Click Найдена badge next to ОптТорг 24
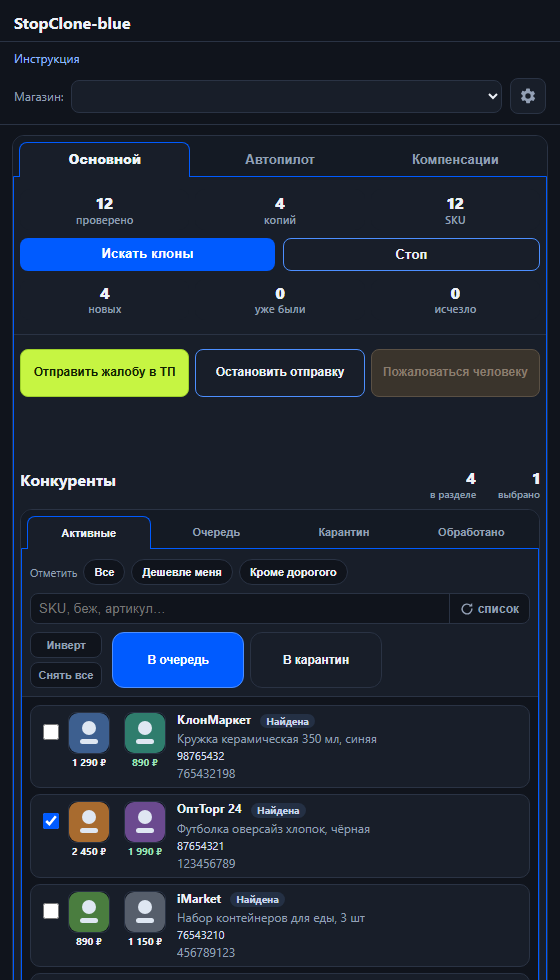Viewport: 560px width, 980px height. tap(278, 811)
